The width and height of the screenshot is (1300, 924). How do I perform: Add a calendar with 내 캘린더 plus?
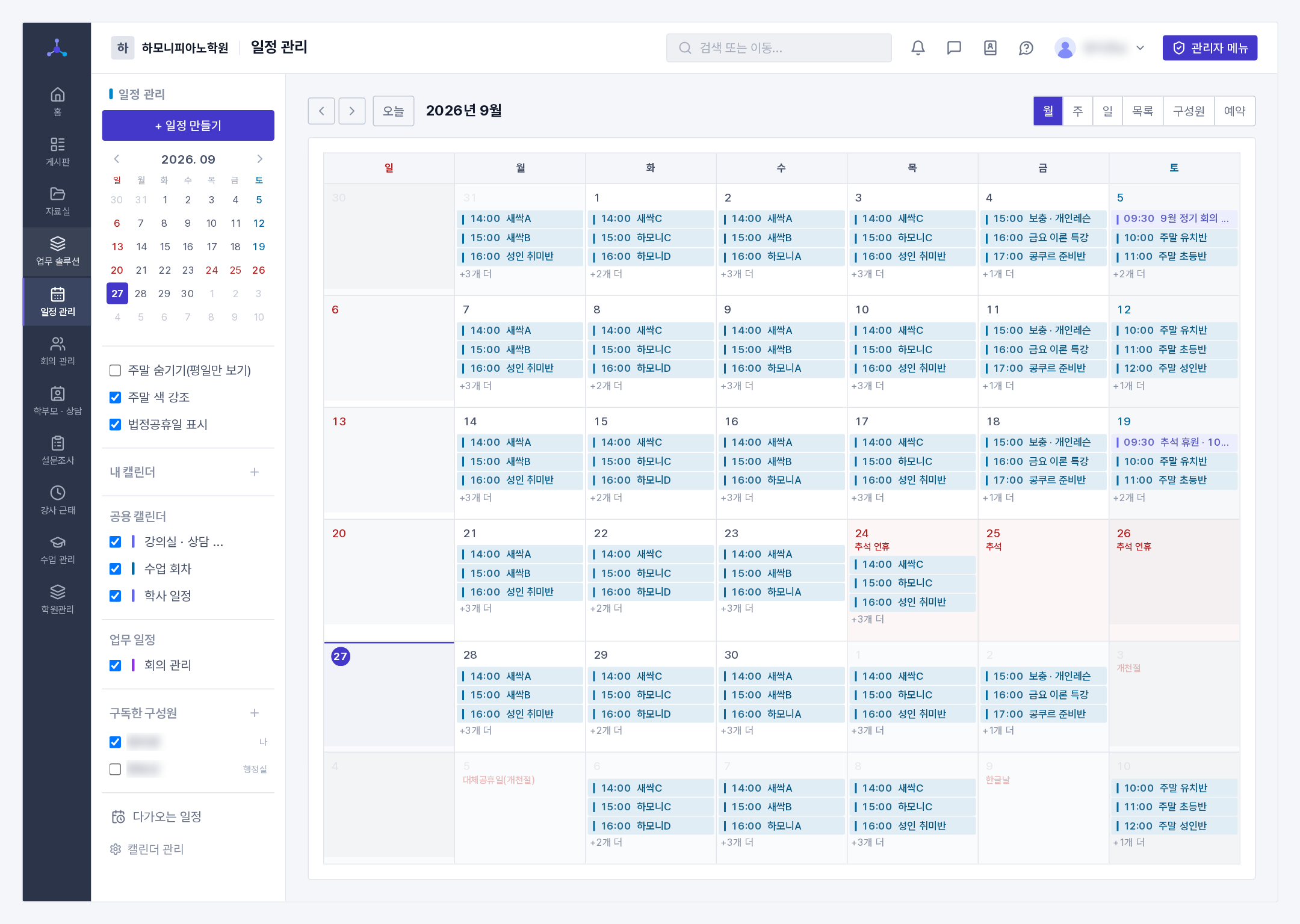[x=255, y=472]
